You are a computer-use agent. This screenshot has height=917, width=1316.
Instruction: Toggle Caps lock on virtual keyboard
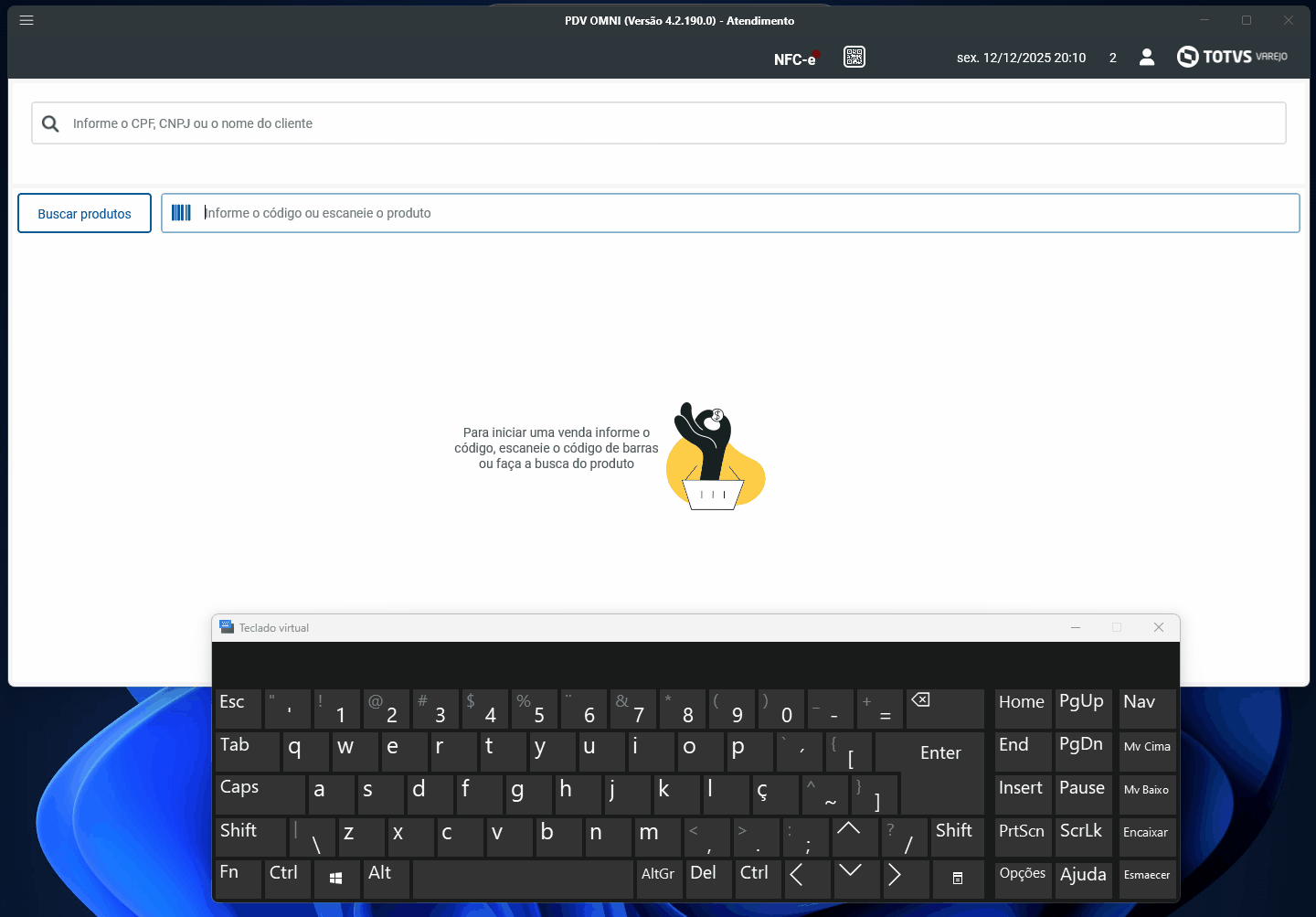(260, 794)
